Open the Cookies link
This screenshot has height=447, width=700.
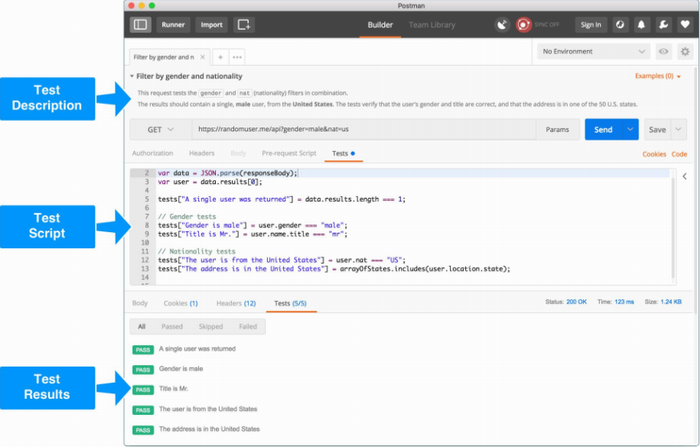654,154
